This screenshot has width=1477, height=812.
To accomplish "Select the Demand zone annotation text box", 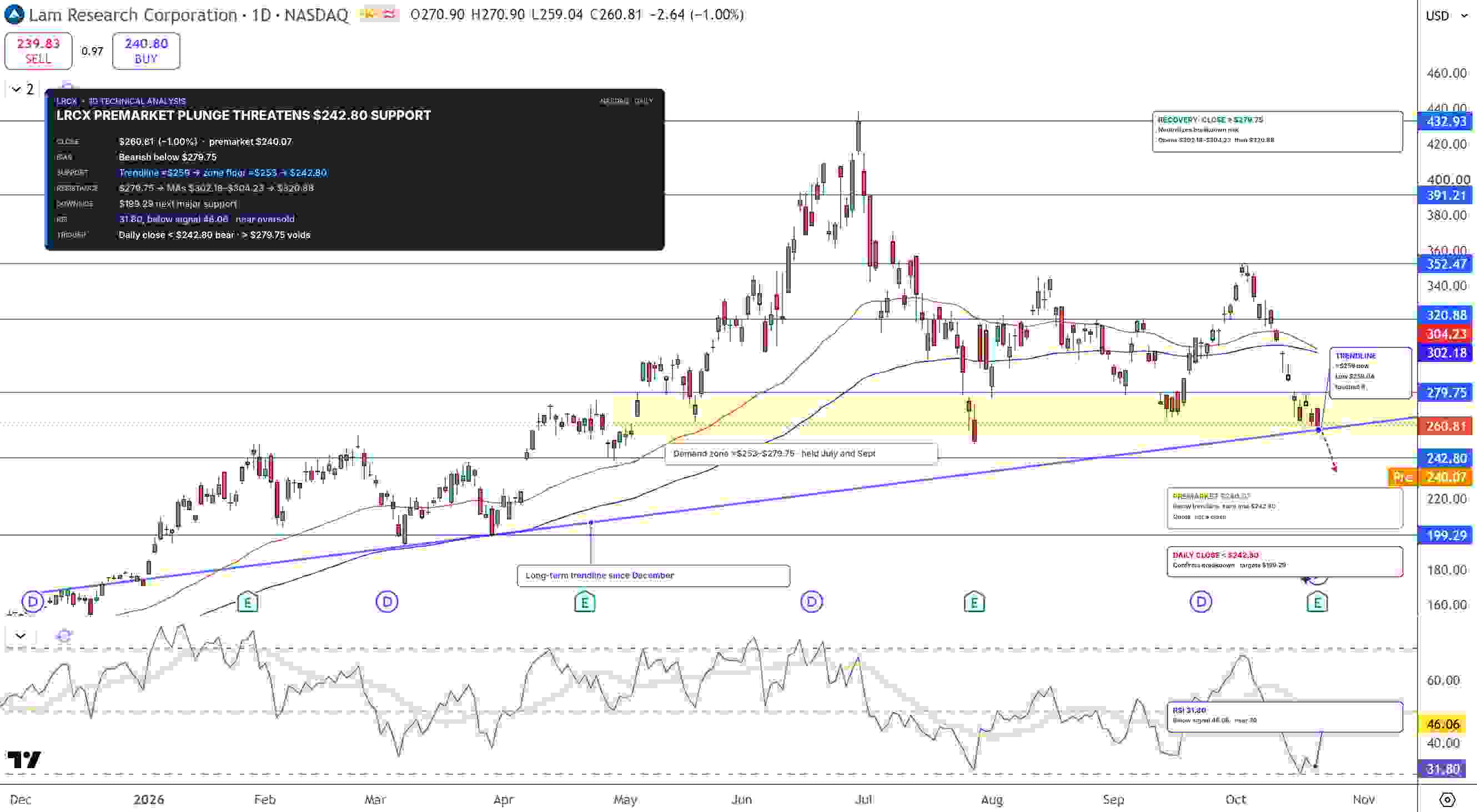I will click(801, 453).
